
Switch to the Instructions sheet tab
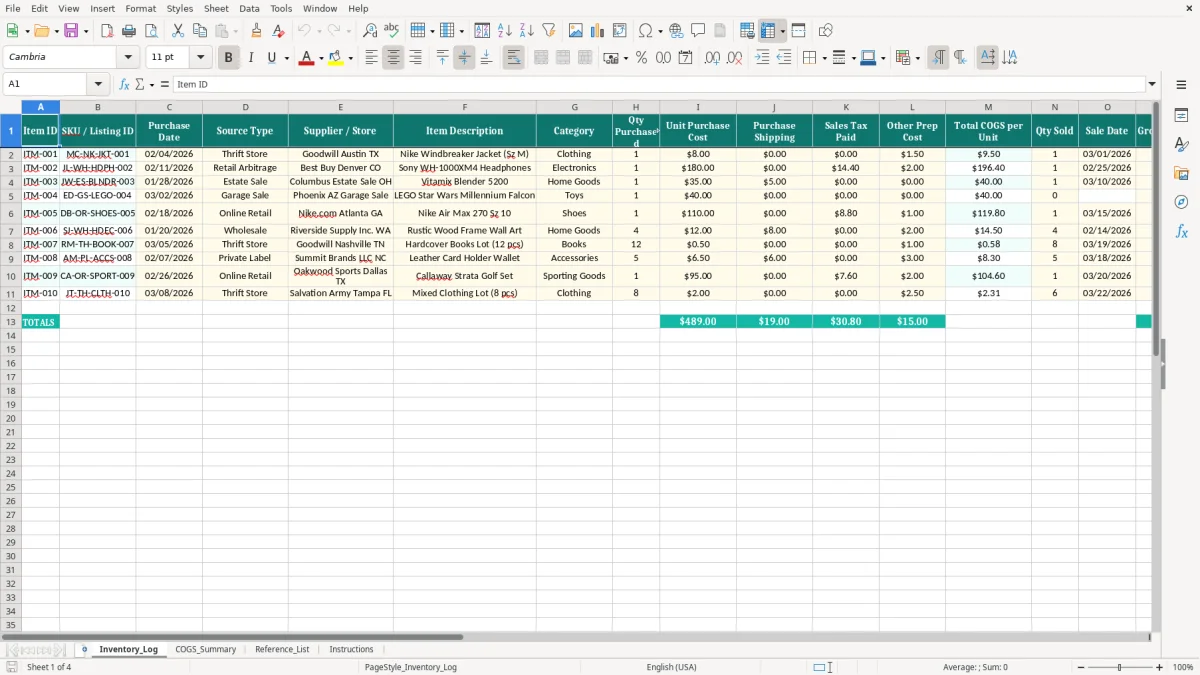(x=351, y=649)
